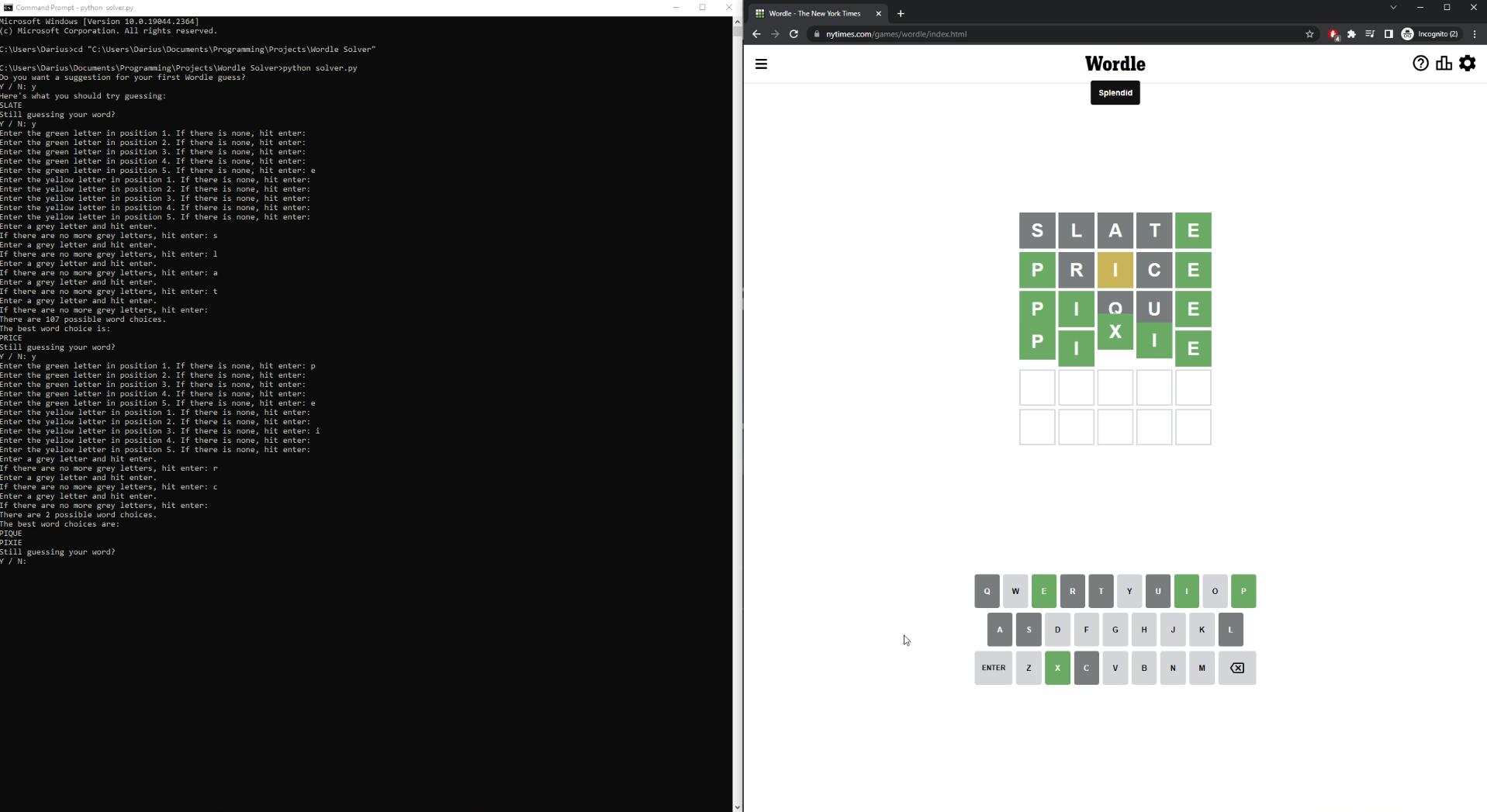This screenshot has width=1487, height=812.
Task: Open the media controls playlist icon
Action: click(1370, 34)
